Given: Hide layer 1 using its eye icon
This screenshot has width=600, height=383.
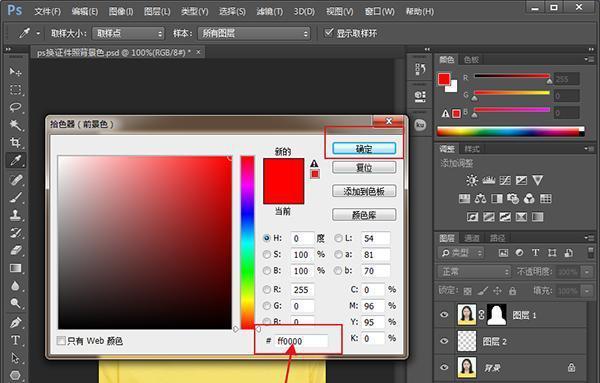Looking at the screenshot, I should [x=444, y=315].
